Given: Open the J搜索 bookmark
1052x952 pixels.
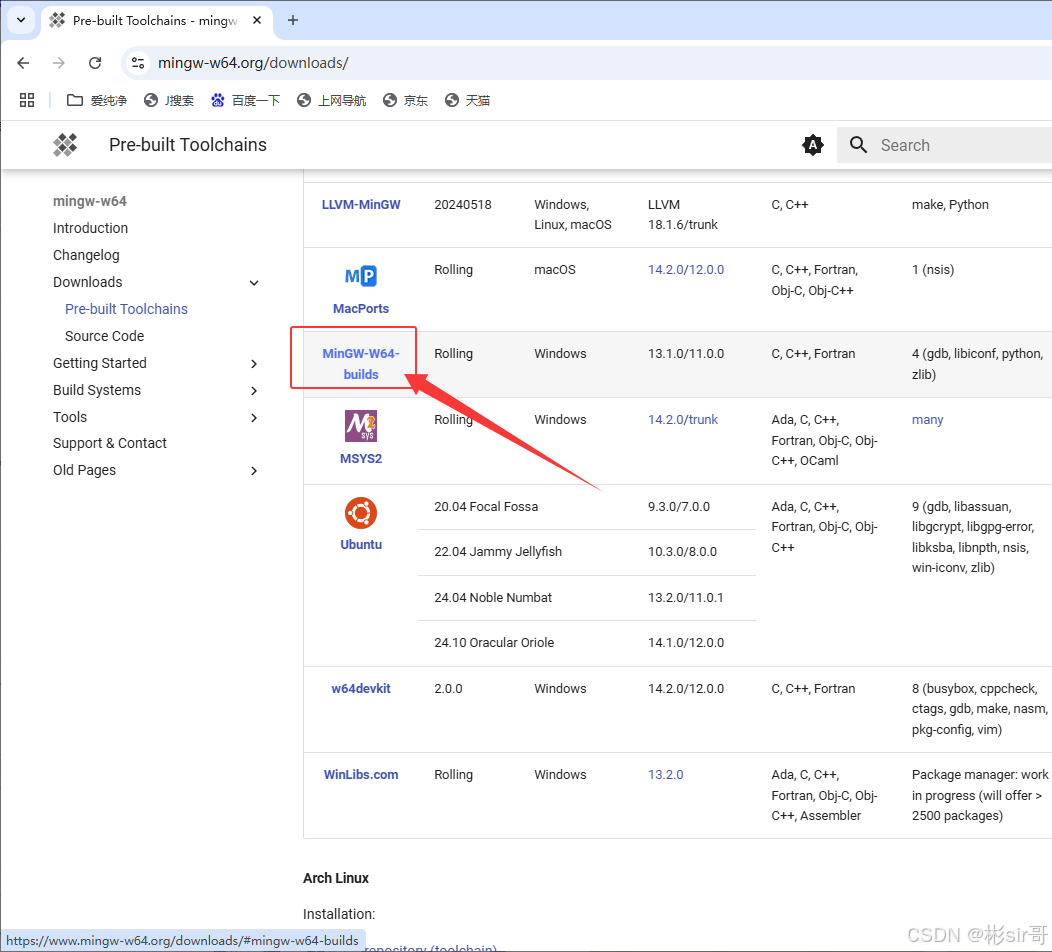Looking at the screenshot, I should click(169, 100).
